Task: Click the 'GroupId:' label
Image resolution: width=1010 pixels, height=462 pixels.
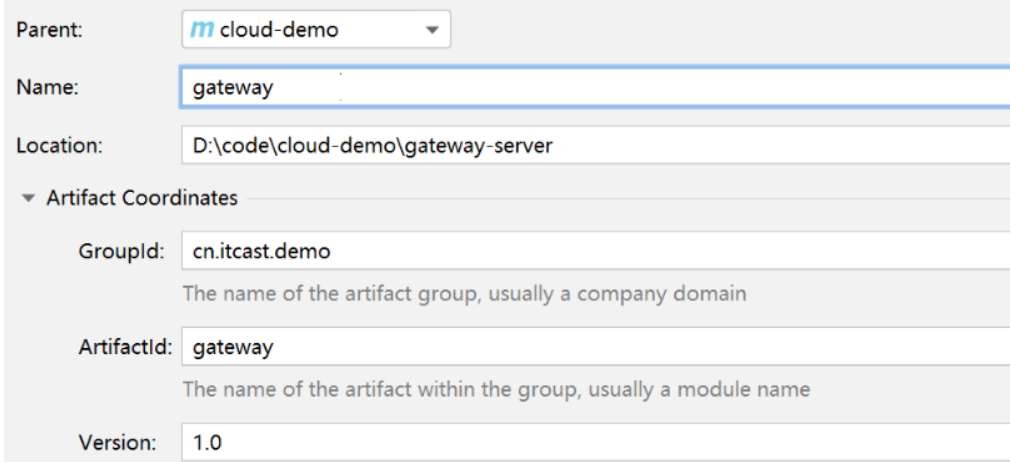Action: [x=122, y=252]
